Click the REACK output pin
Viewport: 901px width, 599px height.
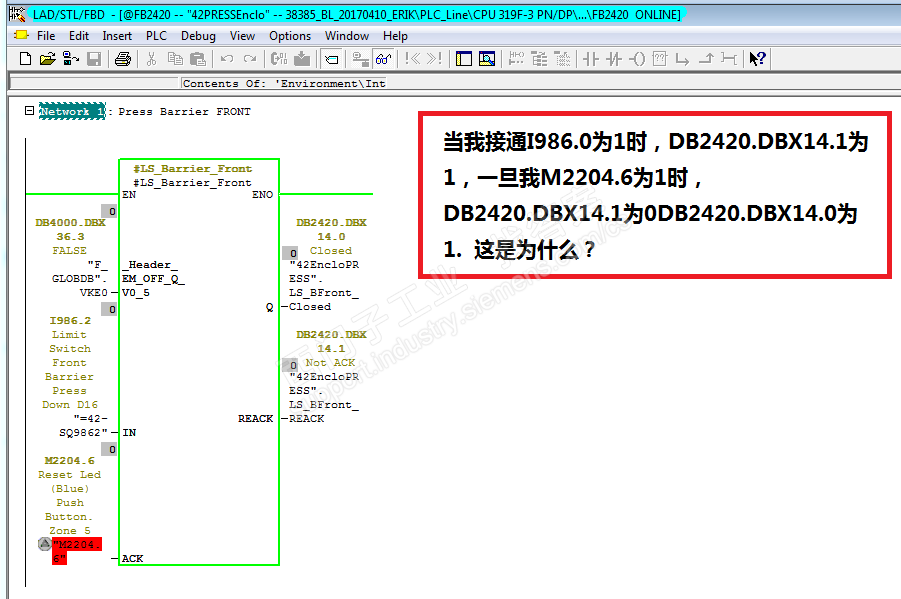point(256,418)
